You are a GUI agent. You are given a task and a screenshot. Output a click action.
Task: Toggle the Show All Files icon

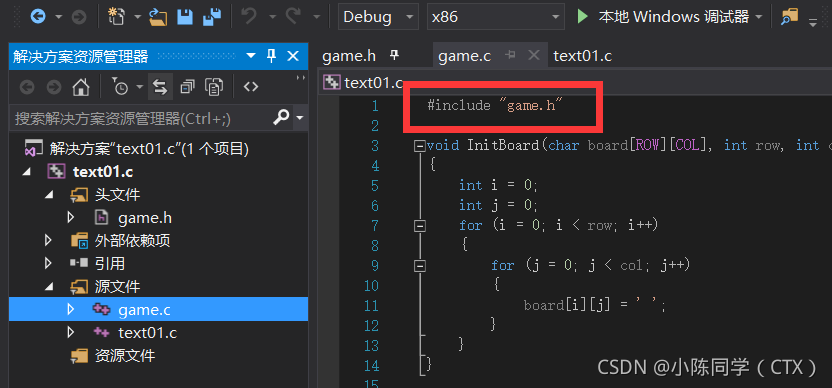tap(214, 87)
